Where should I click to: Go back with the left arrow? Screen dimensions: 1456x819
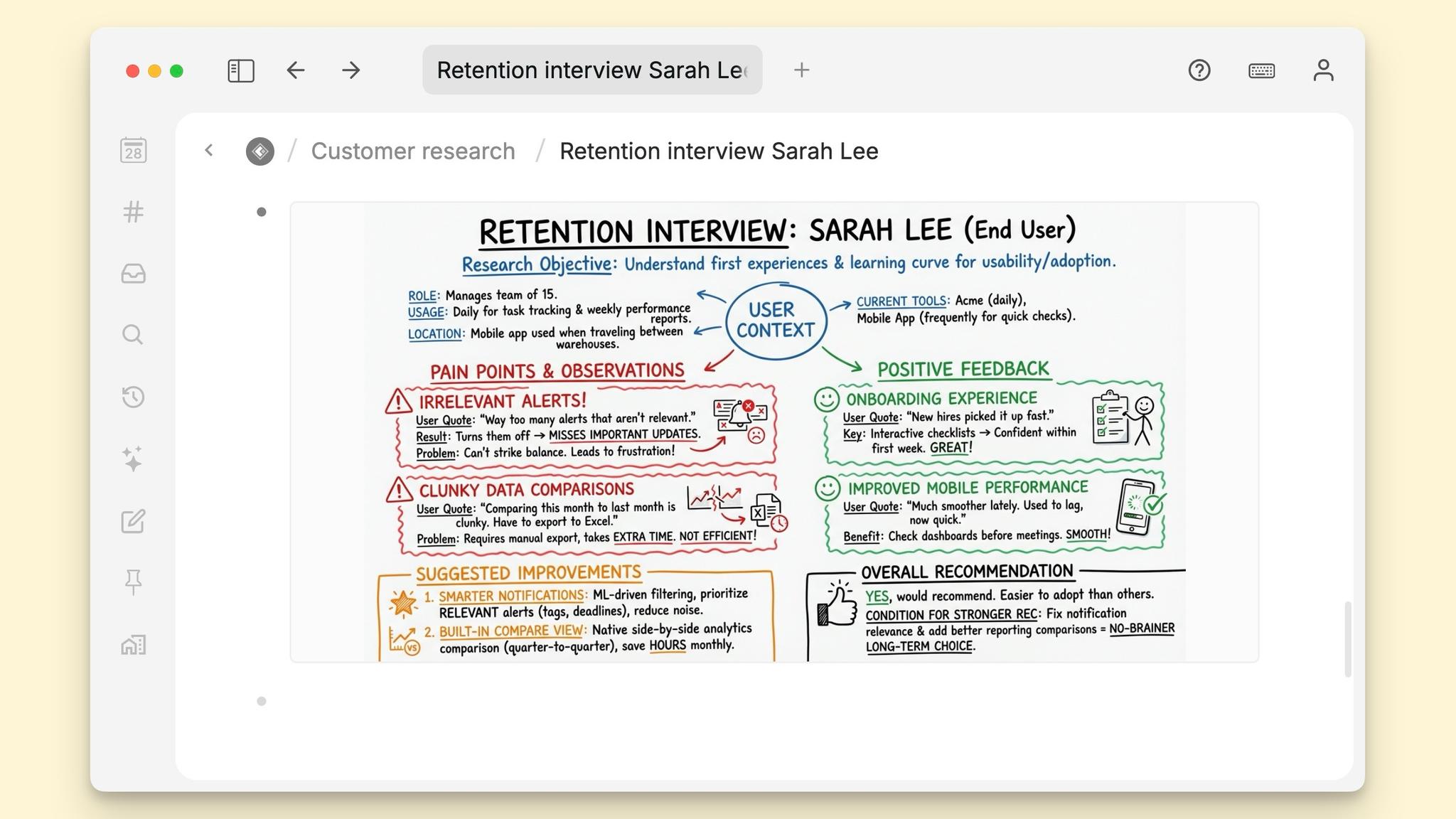pyautogui.click(x=296, y=70)
